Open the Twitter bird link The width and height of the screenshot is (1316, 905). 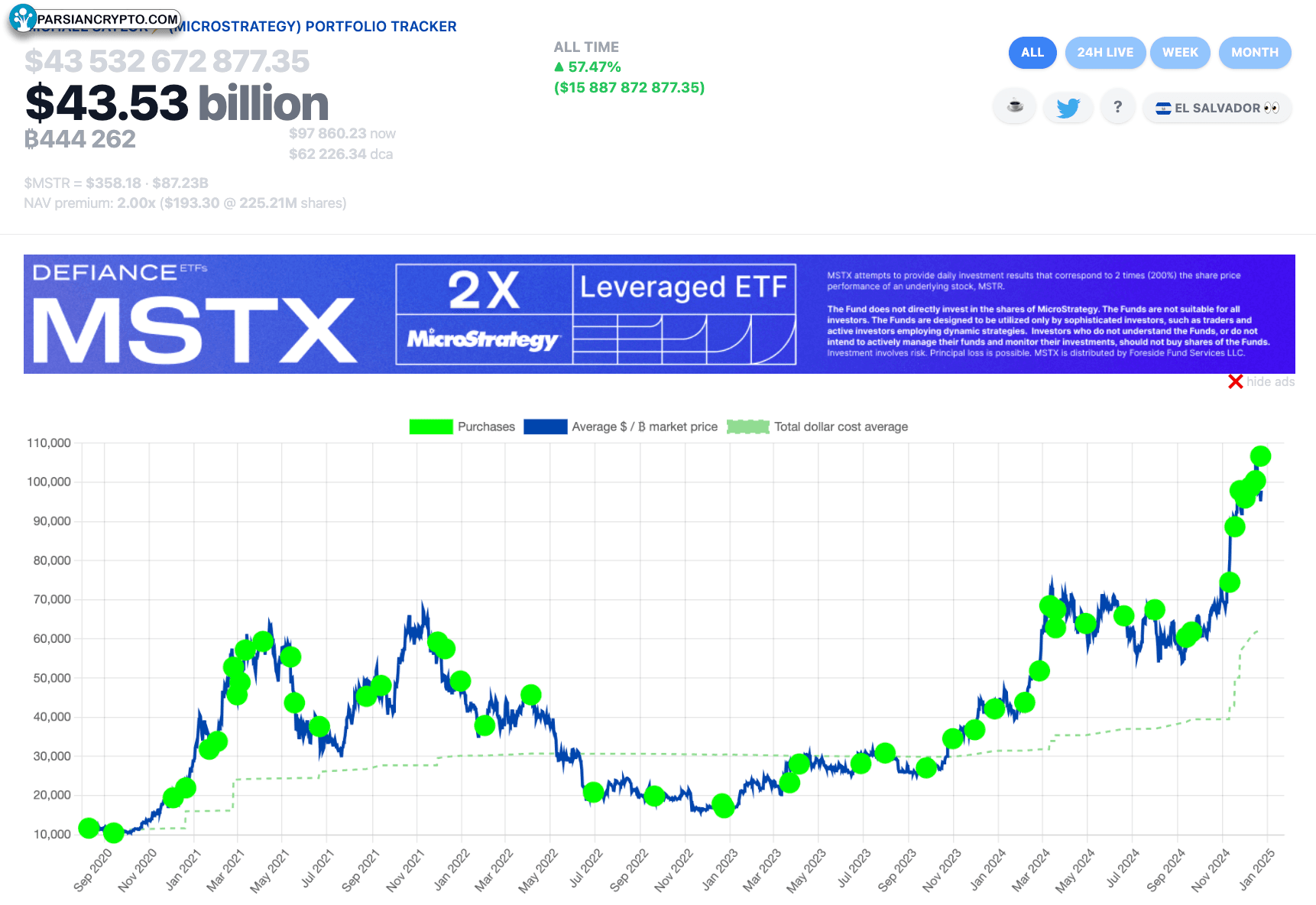pyautogui.click(x=1068, y=107)
